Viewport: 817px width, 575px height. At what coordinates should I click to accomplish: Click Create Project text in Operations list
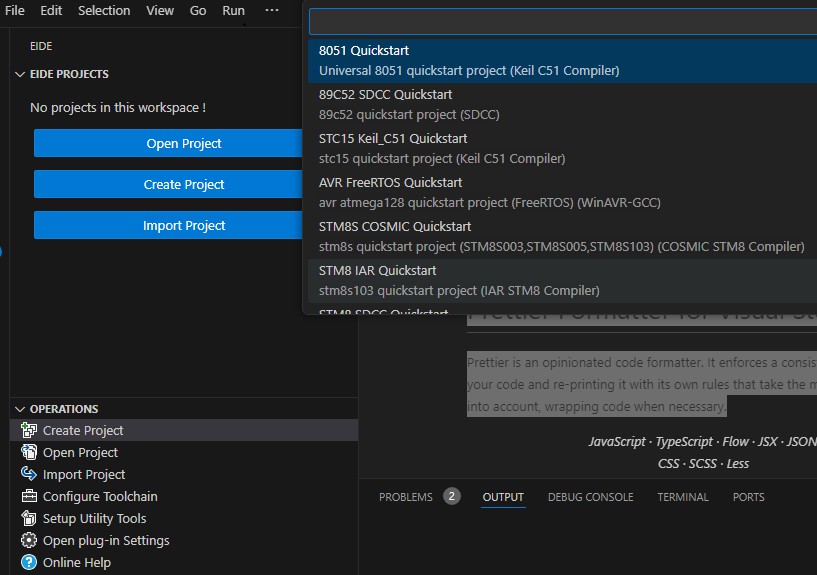[x=83, y=431]
